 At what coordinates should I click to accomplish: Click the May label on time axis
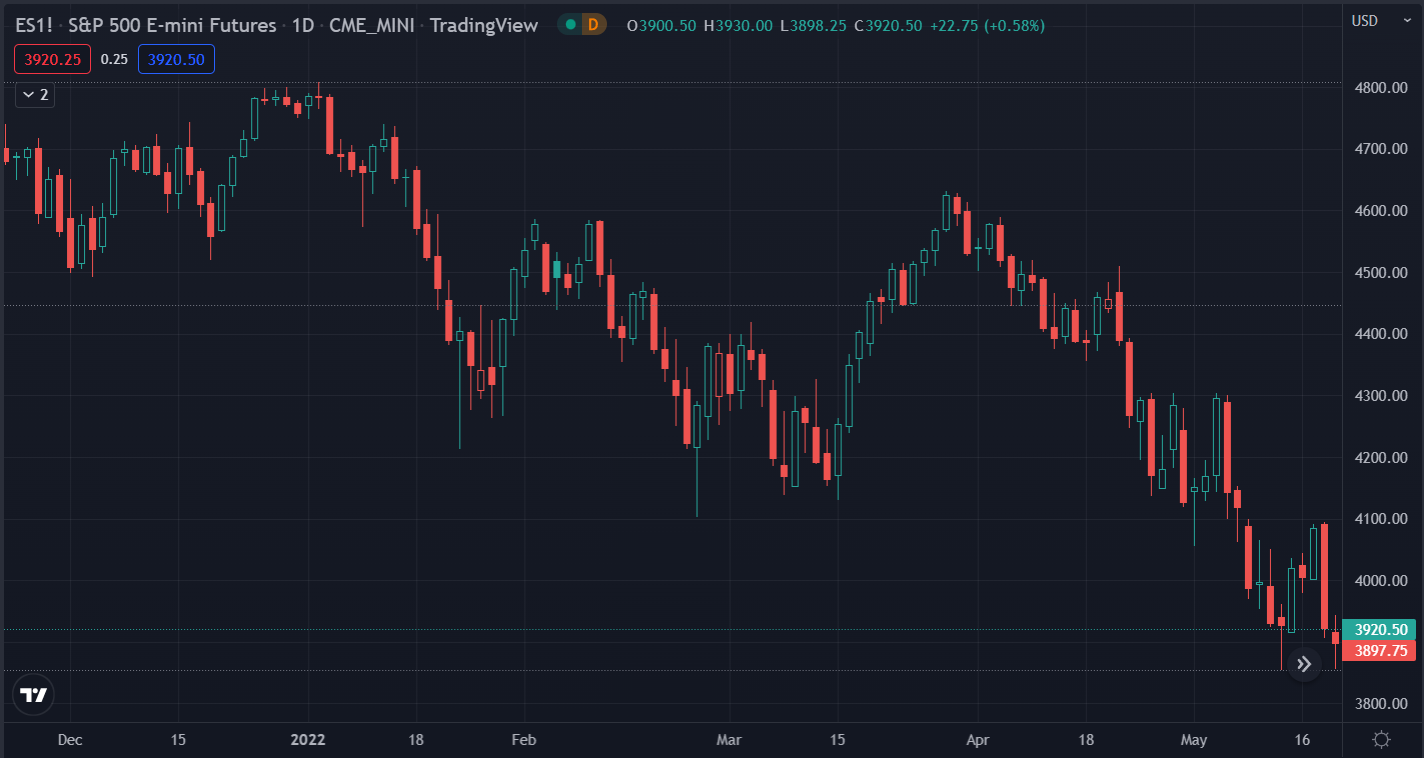(1194, 740)
